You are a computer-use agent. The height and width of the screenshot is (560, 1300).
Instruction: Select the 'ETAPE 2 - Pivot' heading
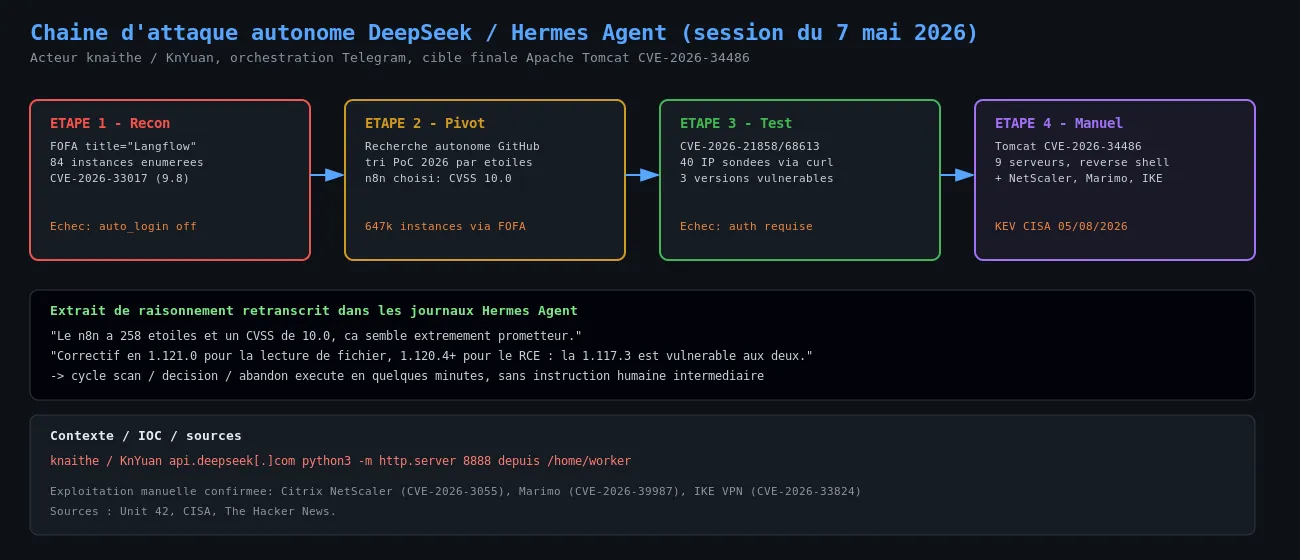pos(425,123)
